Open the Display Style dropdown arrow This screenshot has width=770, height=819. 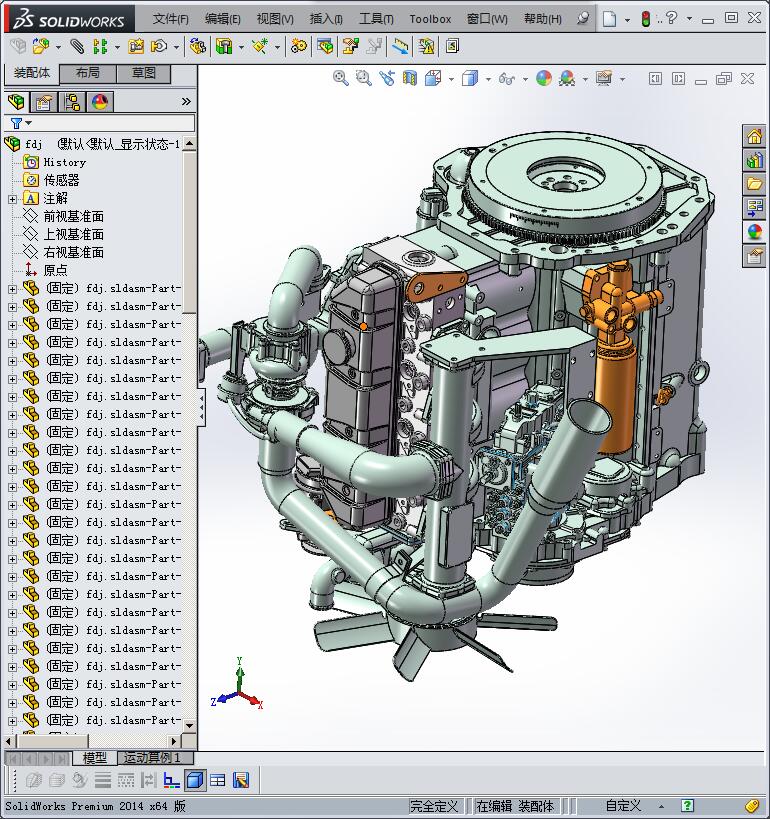(488, 79)
